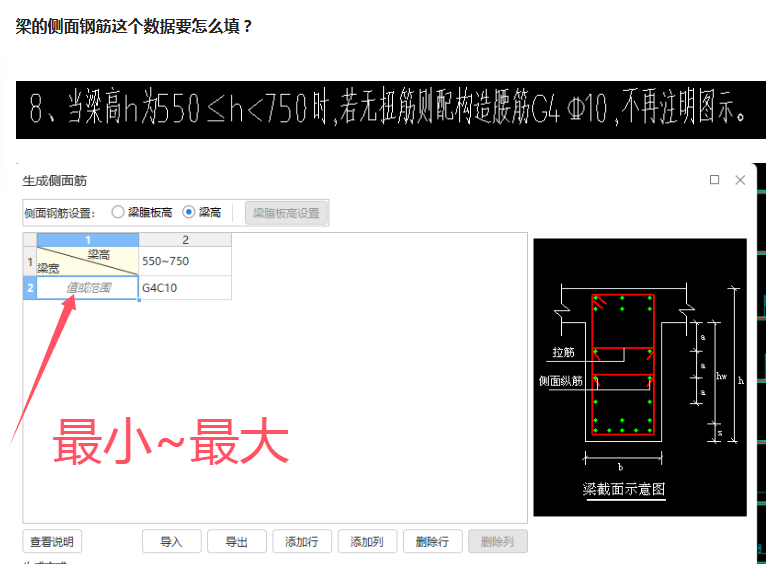Select column header 2 in the table
The height and width of the screenshot is (564, 779).
pos(185,240)
